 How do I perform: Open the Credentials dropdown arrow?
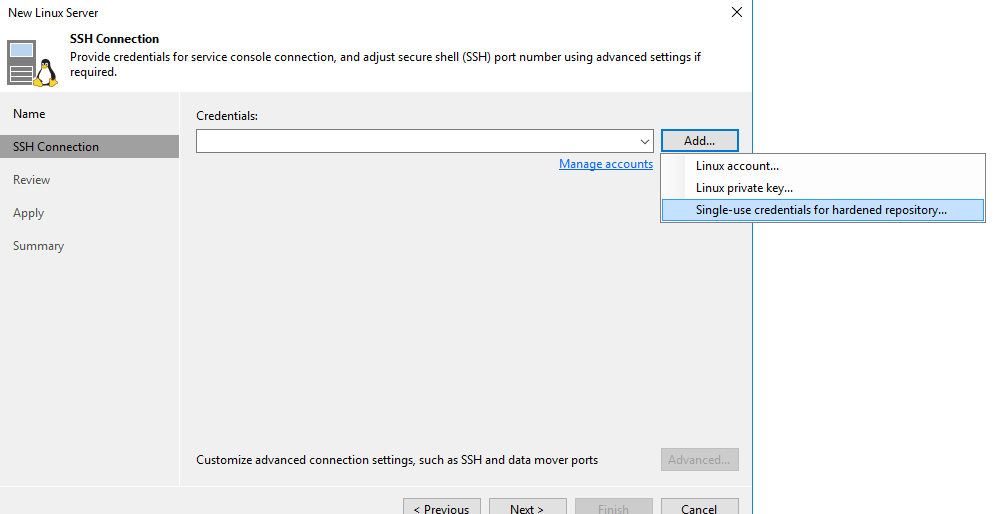[x=645, y=141]
